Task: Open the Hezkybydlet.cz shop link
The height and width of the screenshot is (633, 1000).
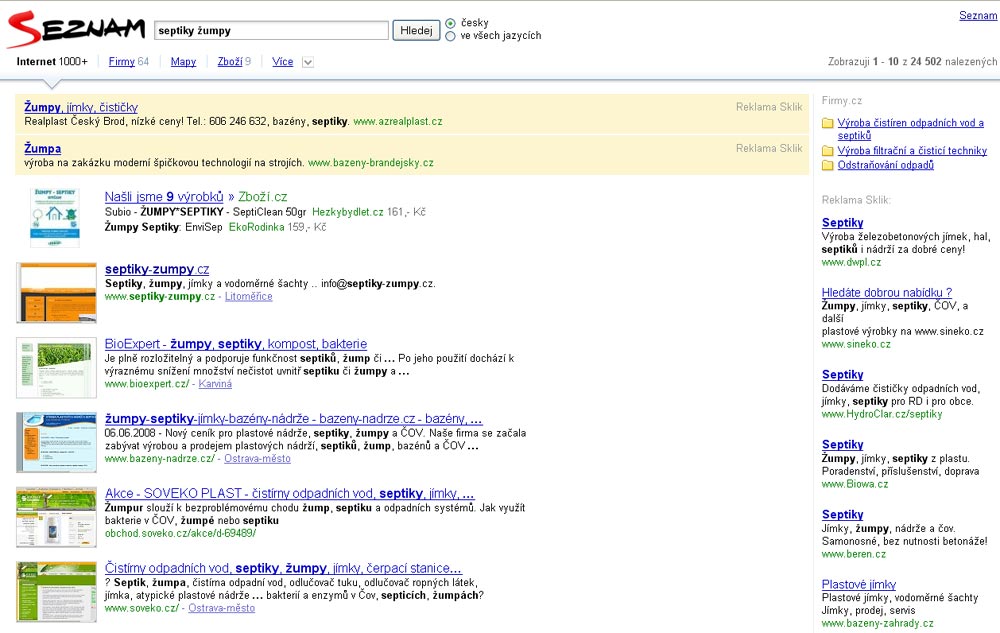Action: (348, 212)
